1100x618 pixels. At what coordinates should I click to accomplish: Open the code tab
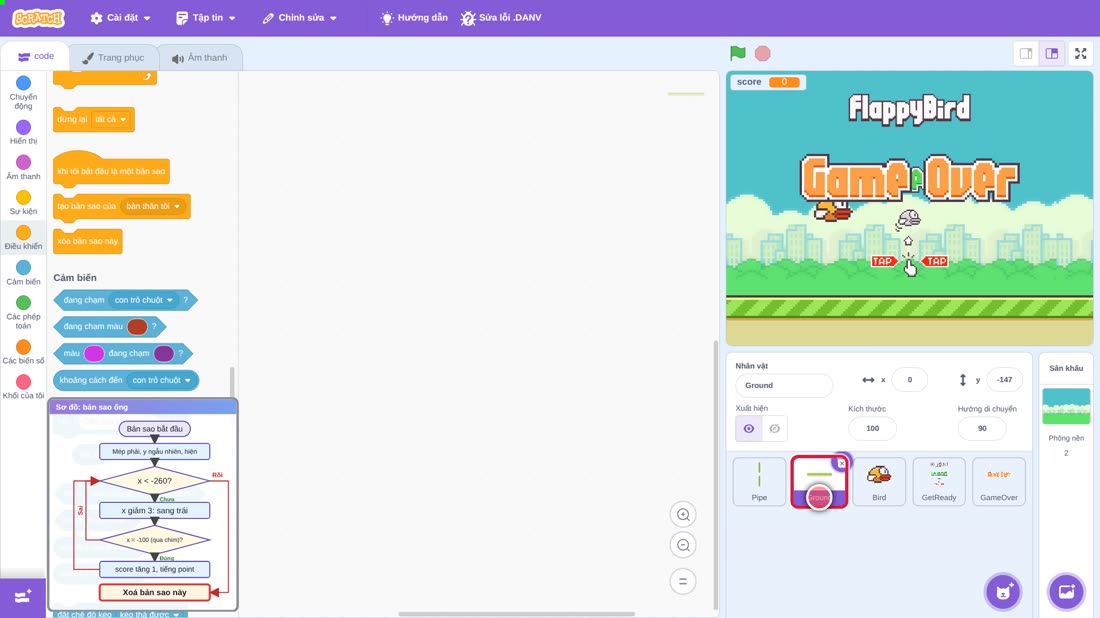tap(35, 56)
